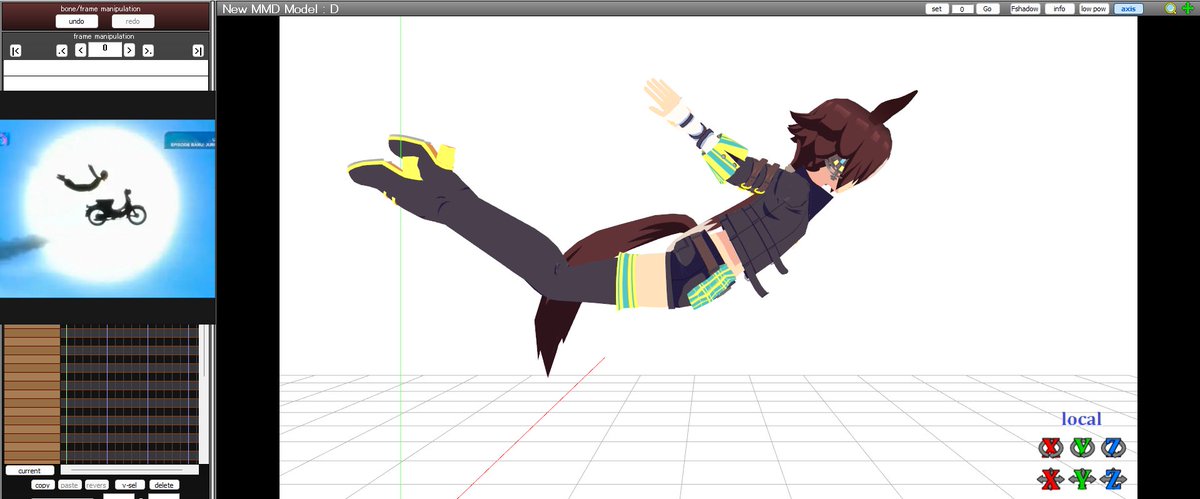Viewport: 1200px width, 499px height.
Task: Click the reference video thumbnail
Action: point(108,209)
